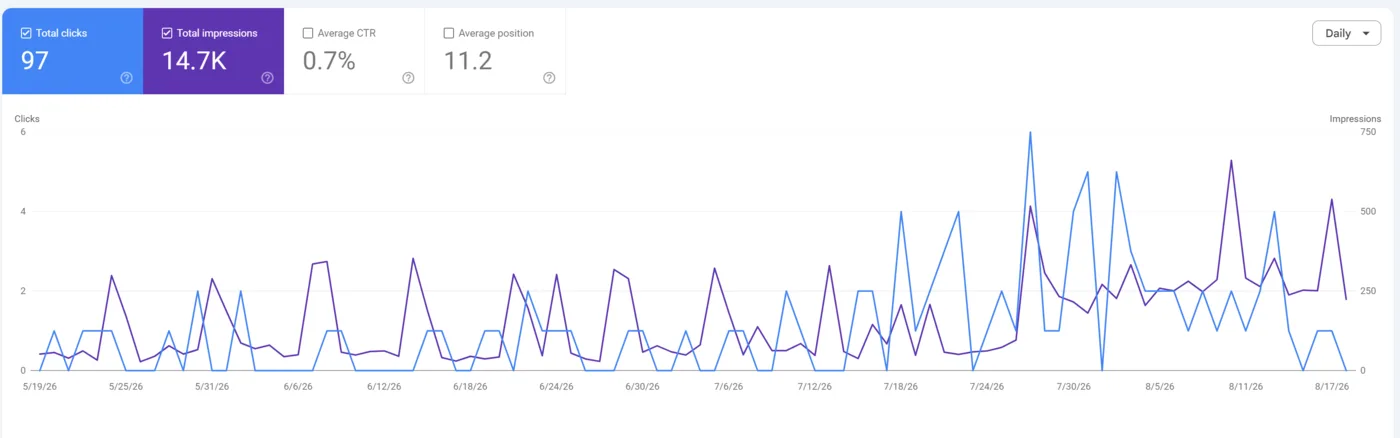This screenshot has width=1400, height=438.
Task: Click the Impressions axis title
Action: 1355,119
